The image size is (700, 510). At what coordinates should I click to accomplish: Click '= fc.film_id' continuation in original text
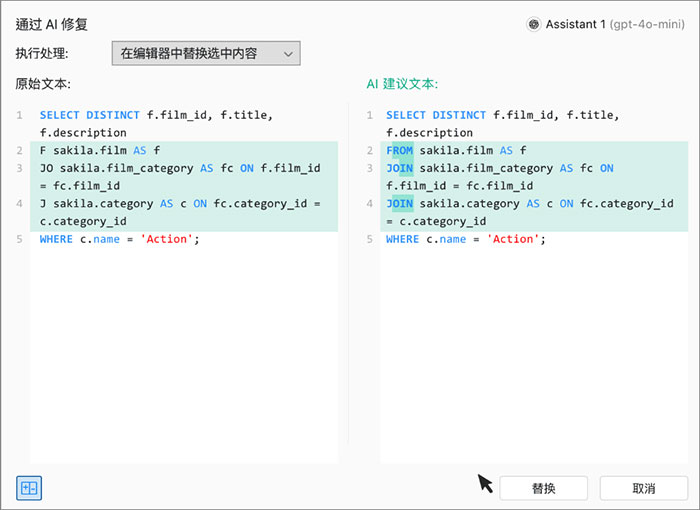pos(80,186)
